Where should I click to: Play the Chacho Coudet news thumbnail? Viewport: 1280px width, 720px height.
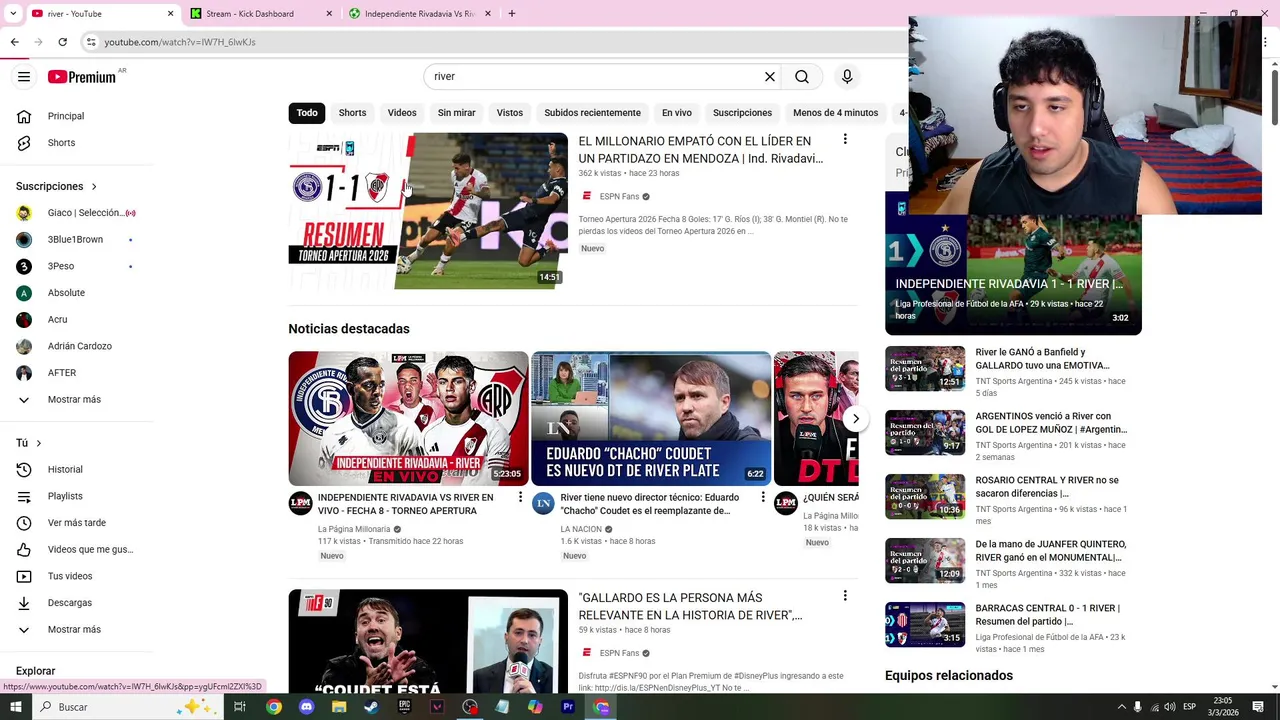click(651, 418)
